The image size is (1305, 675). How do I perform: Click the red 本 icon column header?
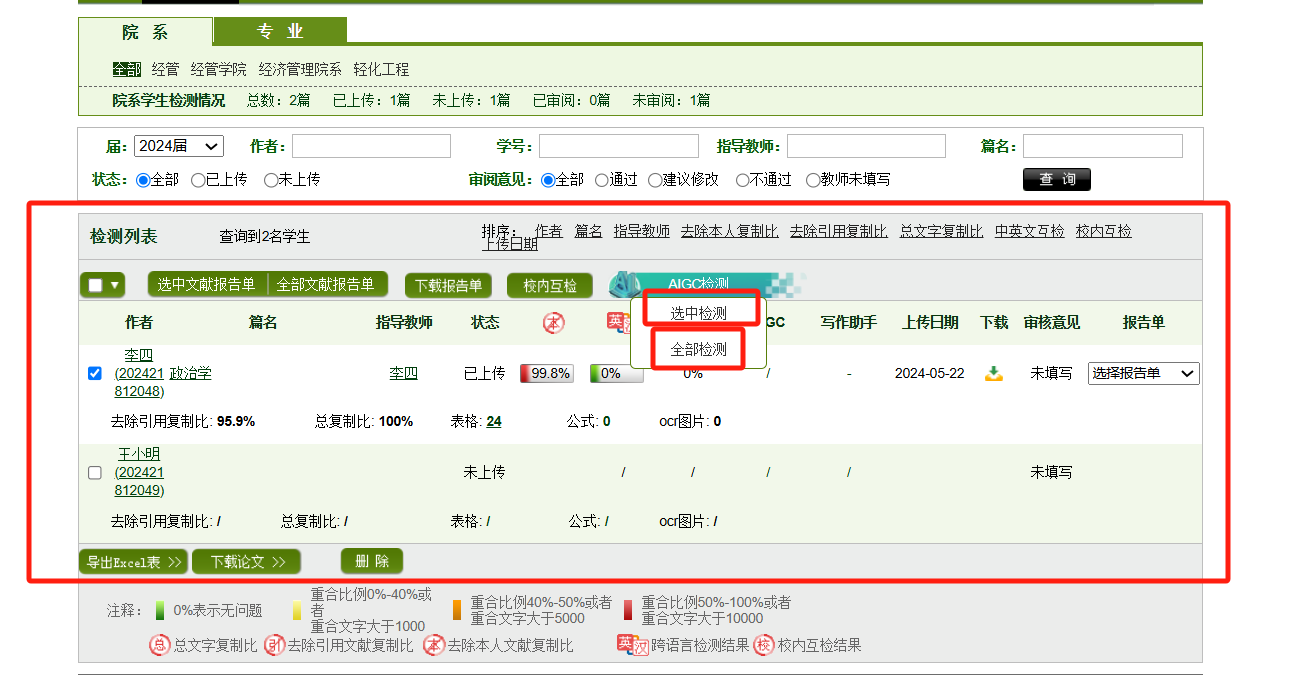pos(553,322)
